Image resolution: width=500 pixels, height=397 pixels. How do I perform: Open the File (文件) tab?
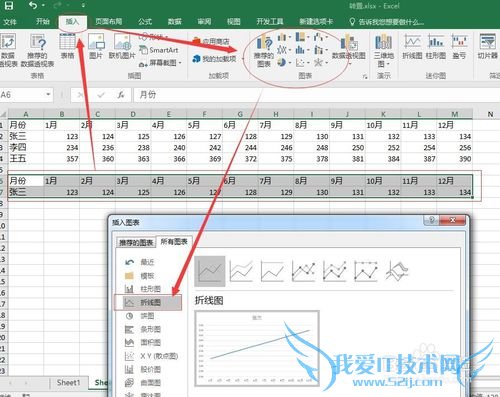10,22
